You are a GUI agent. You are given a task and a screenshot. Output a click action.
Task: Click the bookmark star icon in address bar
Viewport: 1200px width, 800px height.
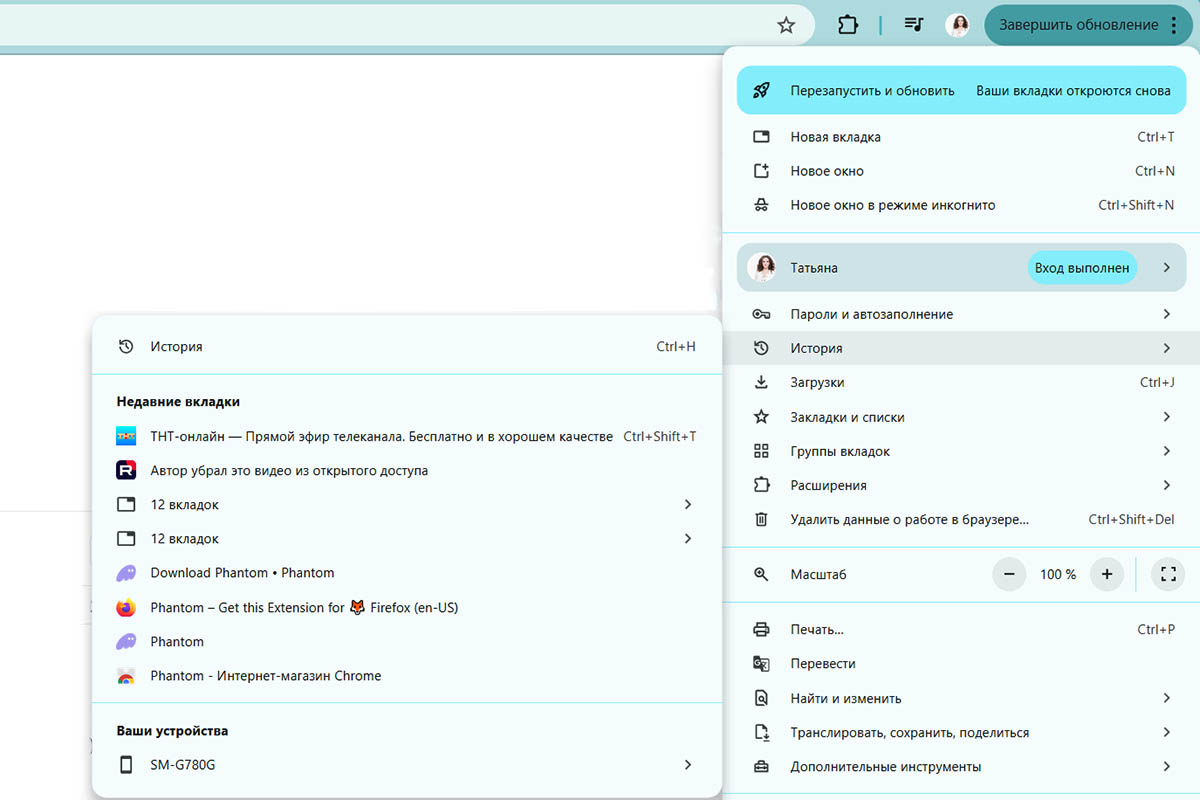coord(786,25)
